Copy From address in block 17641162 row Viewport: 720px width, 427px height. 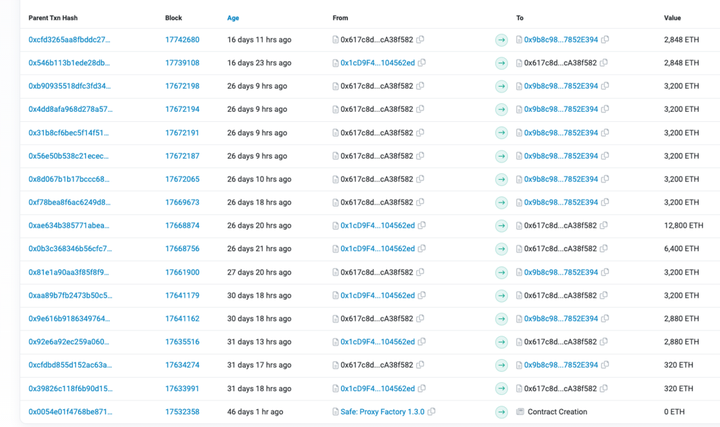coord(420,319)
